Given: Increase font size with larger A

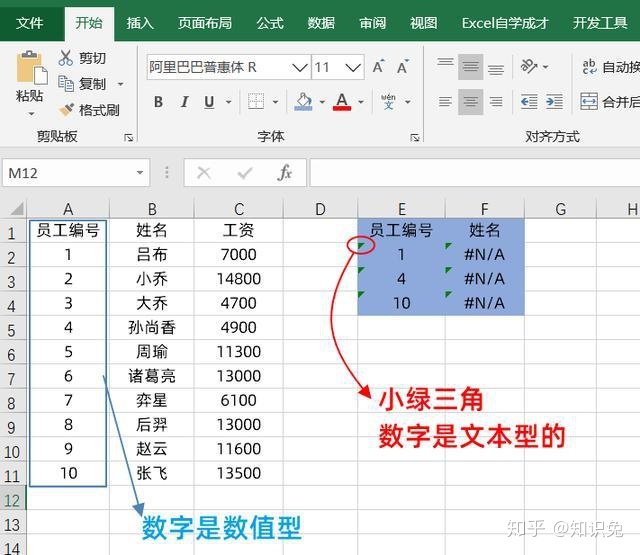Looking at the screenshot, I should 378,67.
